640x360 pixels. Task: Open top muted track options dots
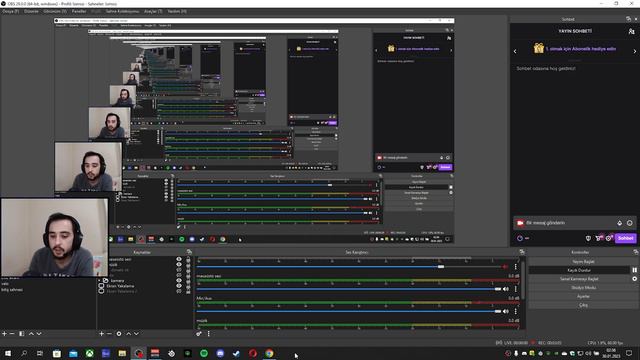pyautogui.click(x=516, y=267)
